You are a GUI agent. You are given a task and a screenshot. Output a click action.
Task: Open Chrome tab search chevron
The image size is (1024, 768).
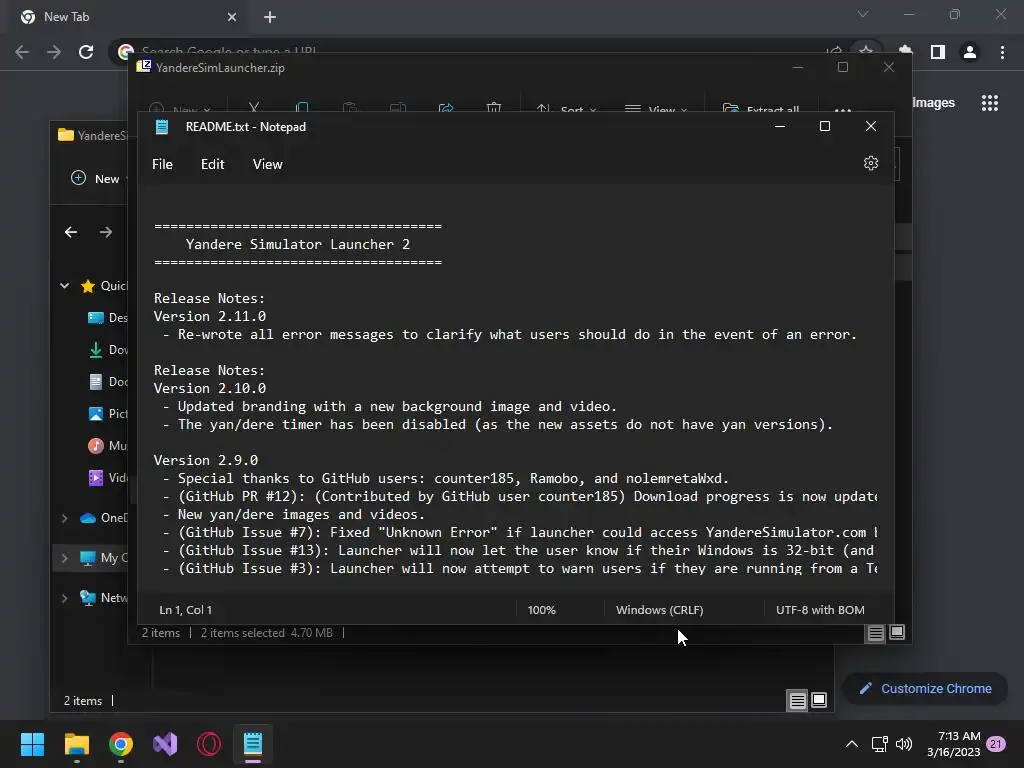(x=863, y=14)
